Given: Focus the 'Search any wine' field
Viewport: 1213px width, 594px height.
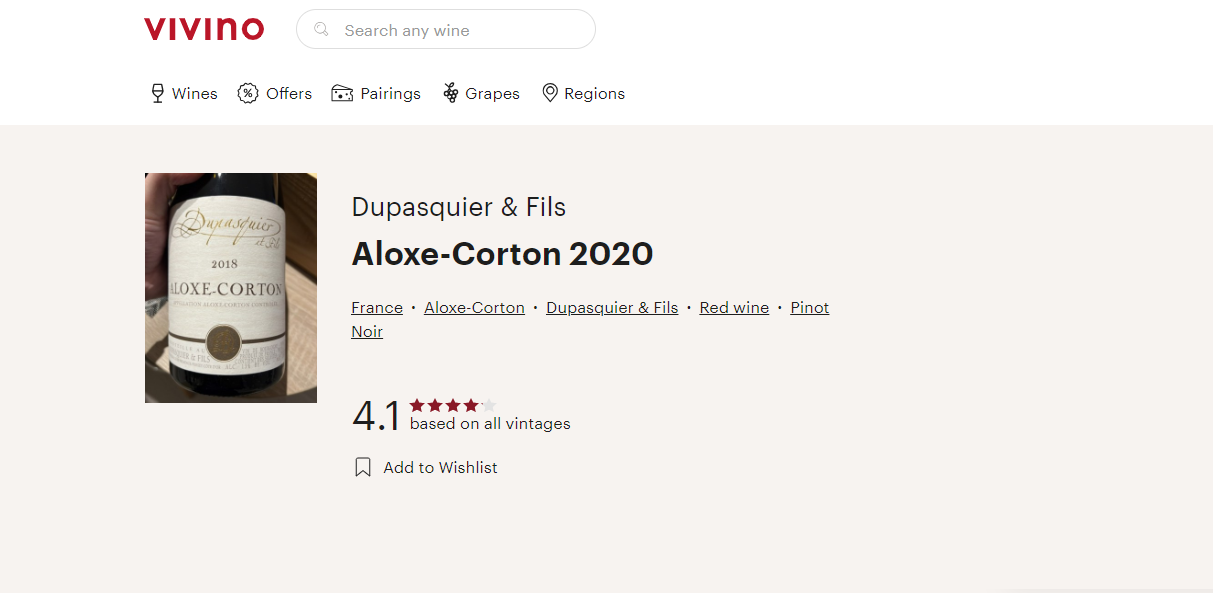Looking at the screenshot, I should [x=460, y=30].
